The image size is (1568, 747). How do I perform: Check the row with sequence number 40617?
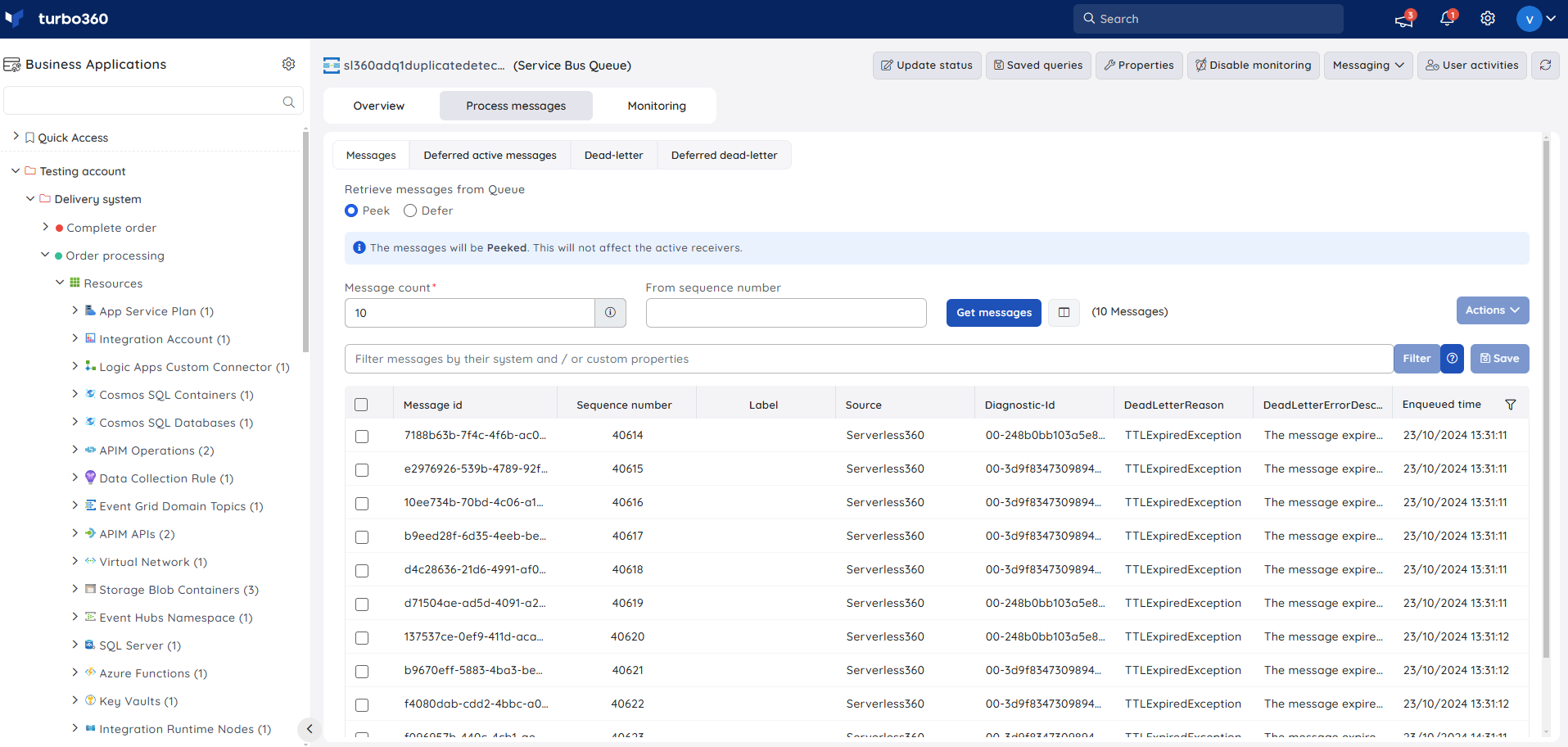(362, 537)
